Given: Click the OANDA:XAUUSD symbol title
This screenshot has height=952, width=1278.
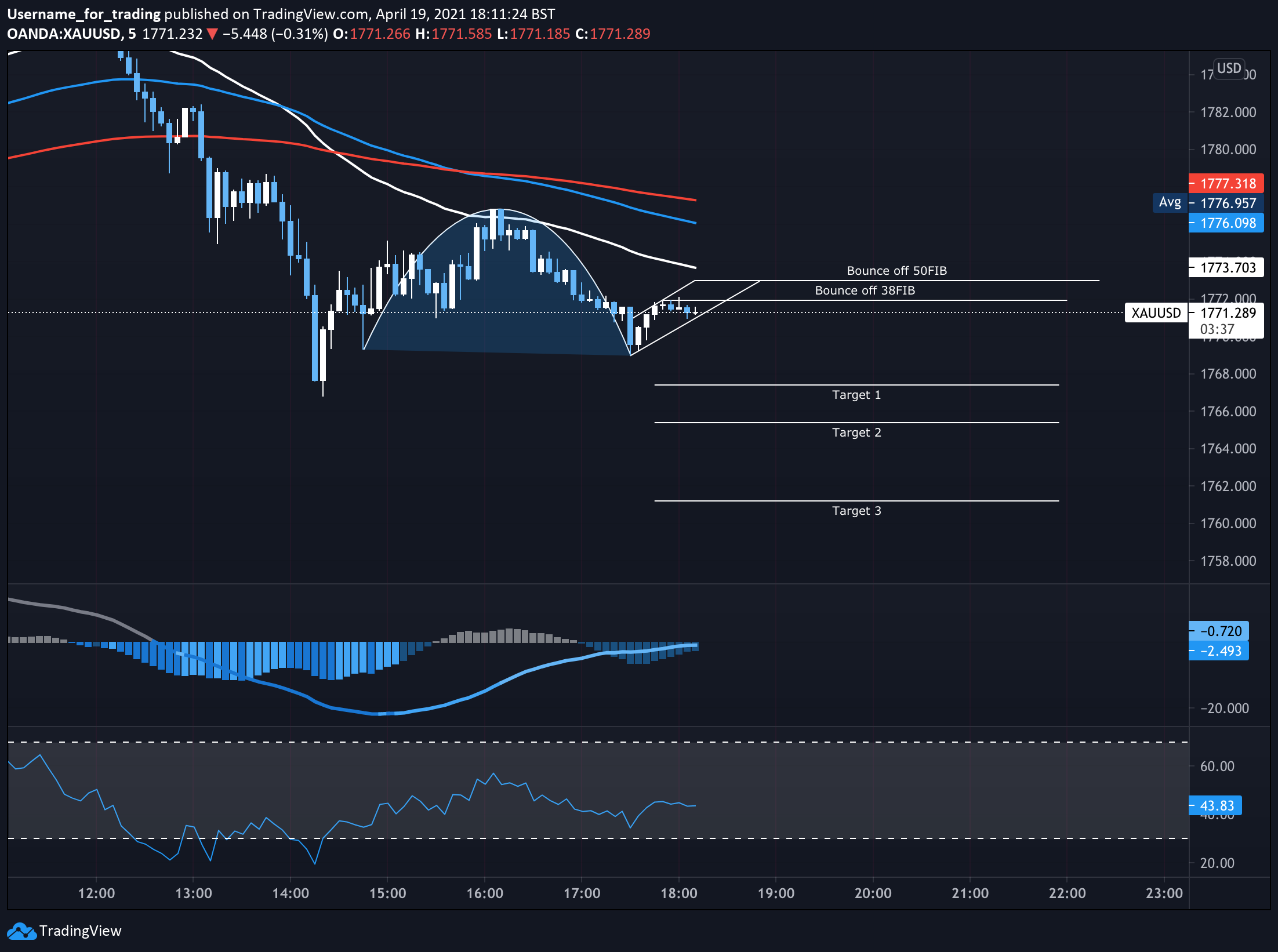Looking at the screenshot, I should [x=64, y=34].
